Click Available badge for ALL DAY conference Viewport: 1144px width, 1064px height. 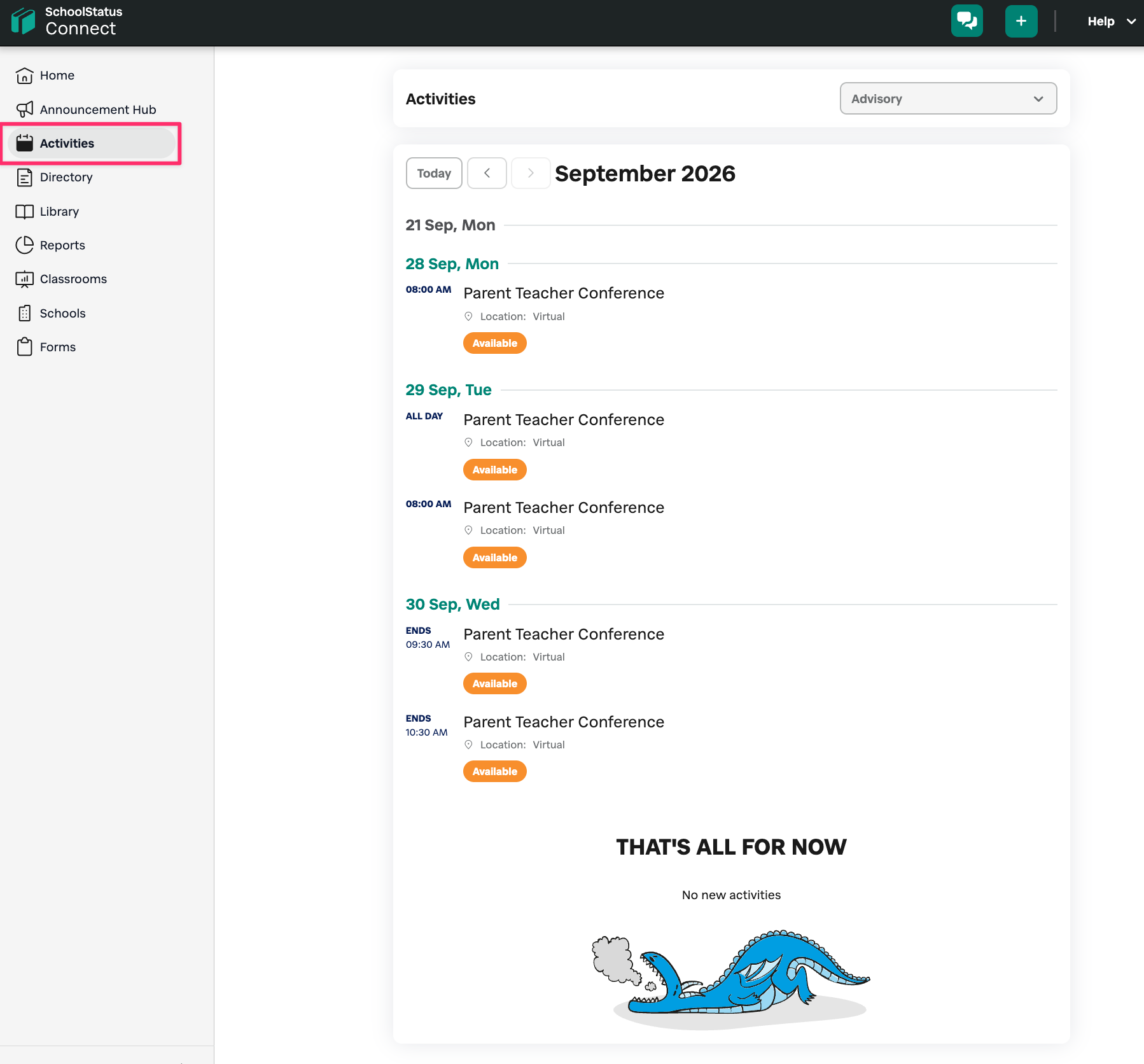495,470
